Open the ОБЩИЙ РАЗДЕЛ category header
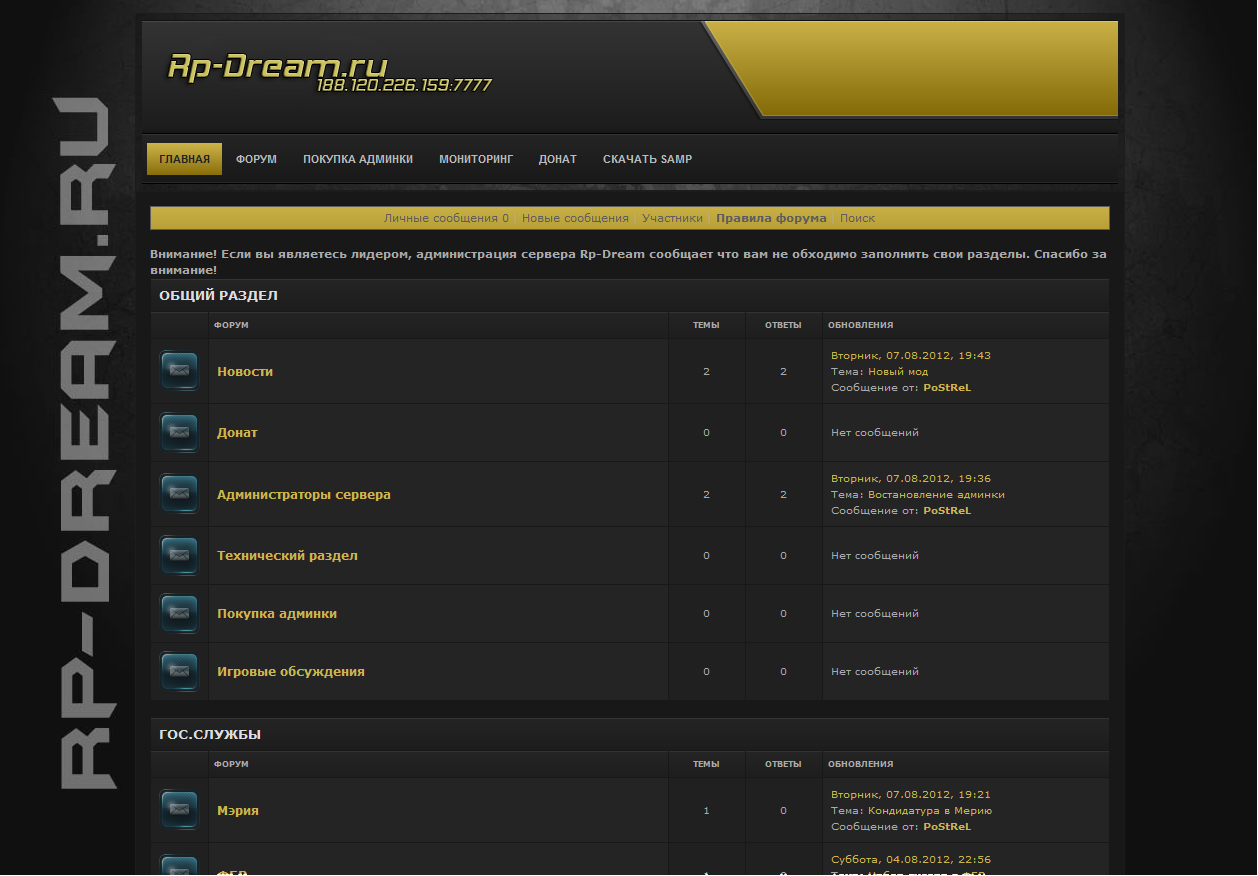Viewport: 1258px width, 876px height. [218, 296]
